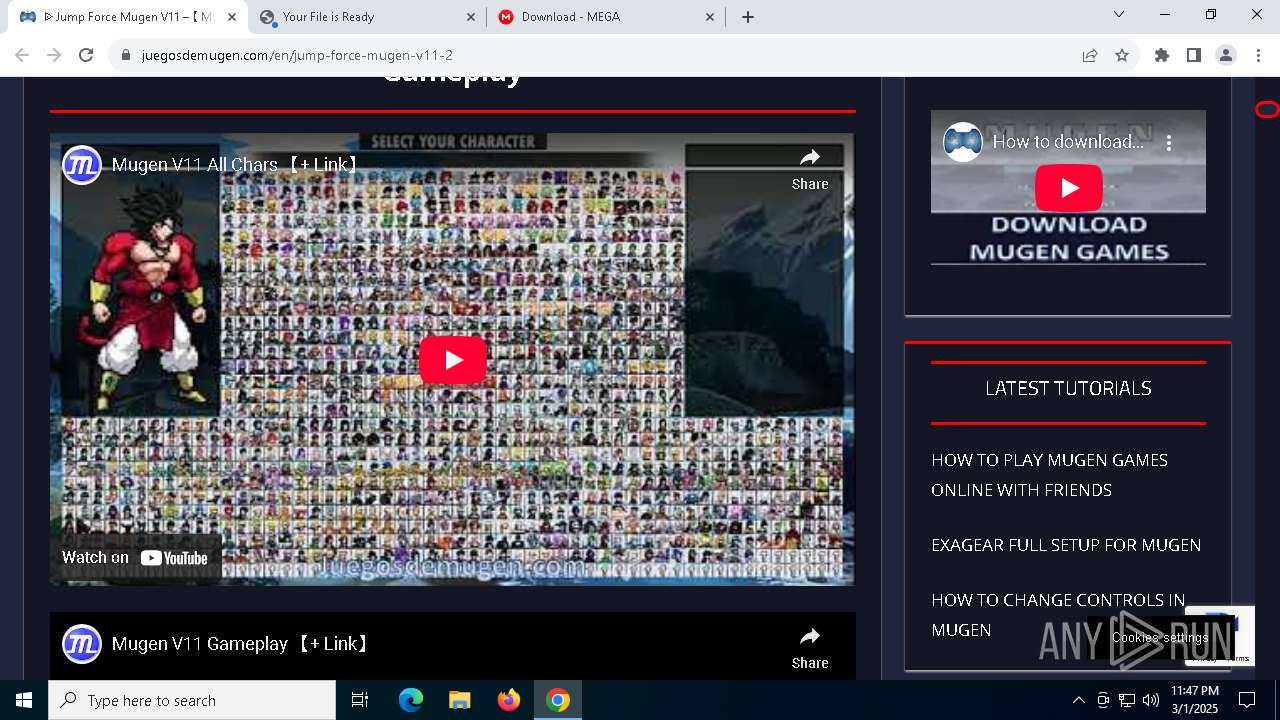Open the Chrome profile menu
The image size is (1280, 720).
[1226, 56]
